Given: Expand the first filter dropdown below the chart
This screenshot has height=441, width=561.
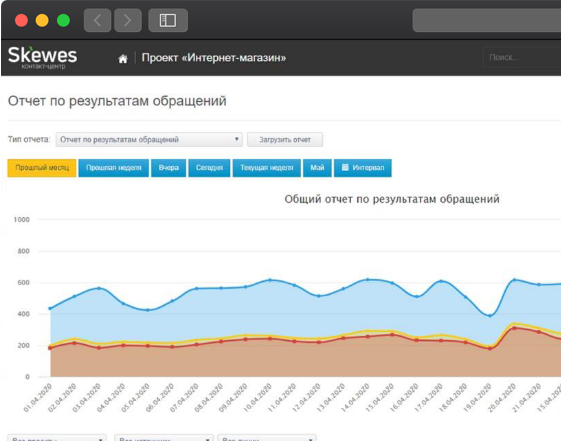Looking at the screenshot, I should (x=57, y=438).
